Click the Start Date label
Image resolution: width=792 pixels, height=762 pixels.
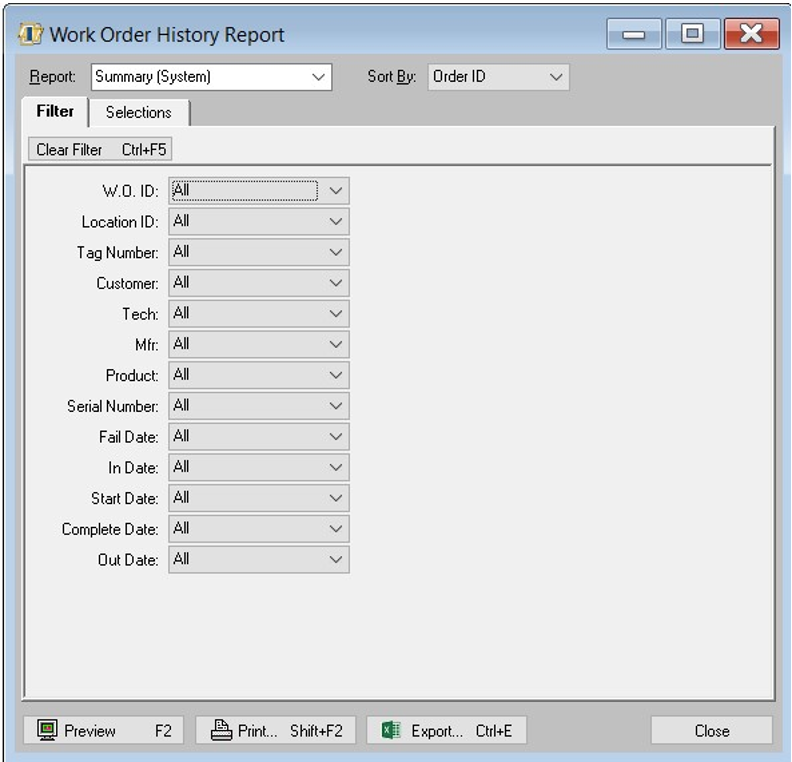click(125, 499)
